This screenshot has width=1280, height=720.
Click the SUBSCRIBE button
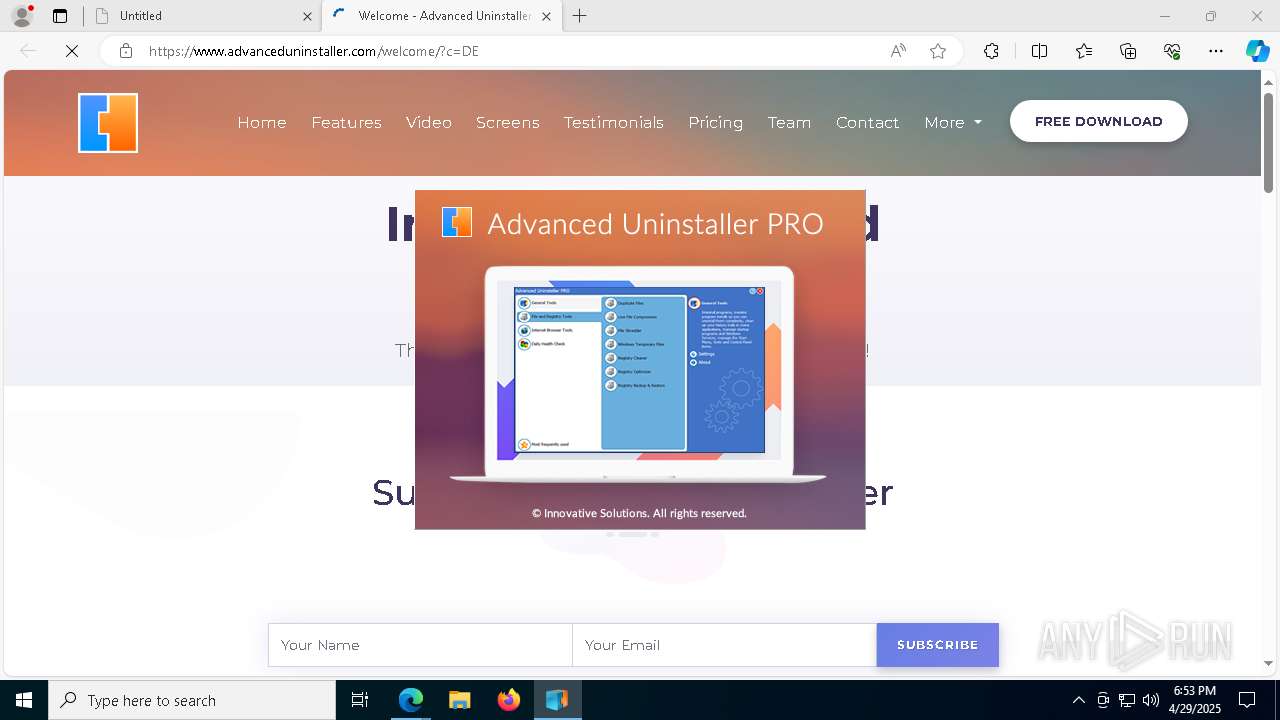point(938,645)
